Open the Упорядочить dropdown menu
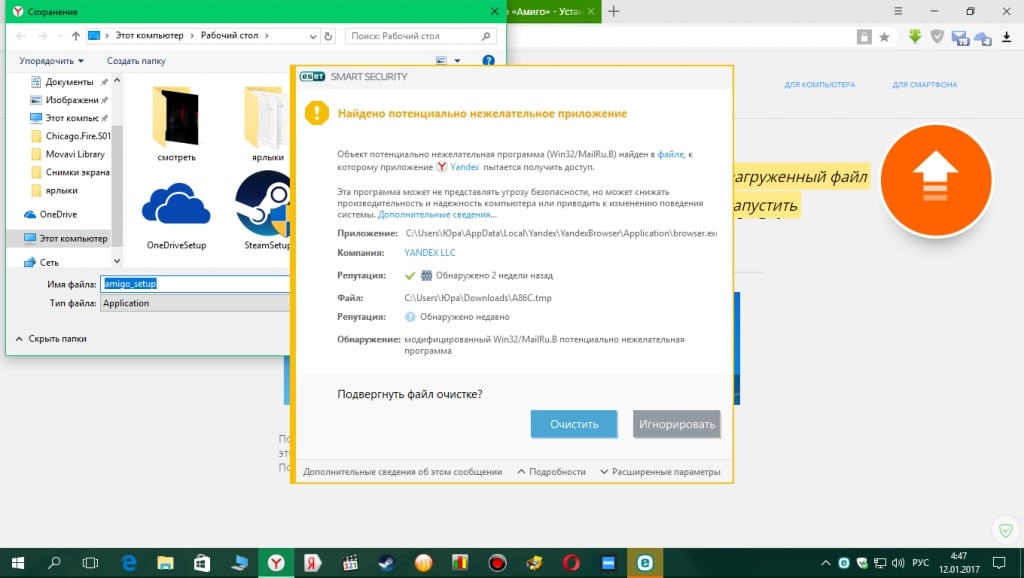 [x=52, y=61]
